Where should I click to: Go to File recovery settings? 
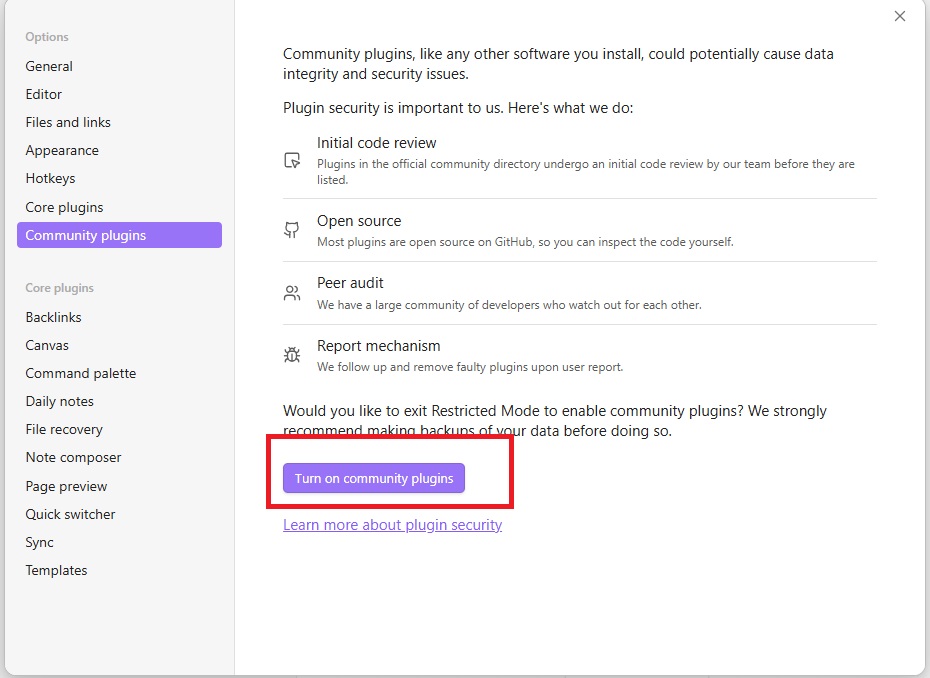(x=64, y=429)
